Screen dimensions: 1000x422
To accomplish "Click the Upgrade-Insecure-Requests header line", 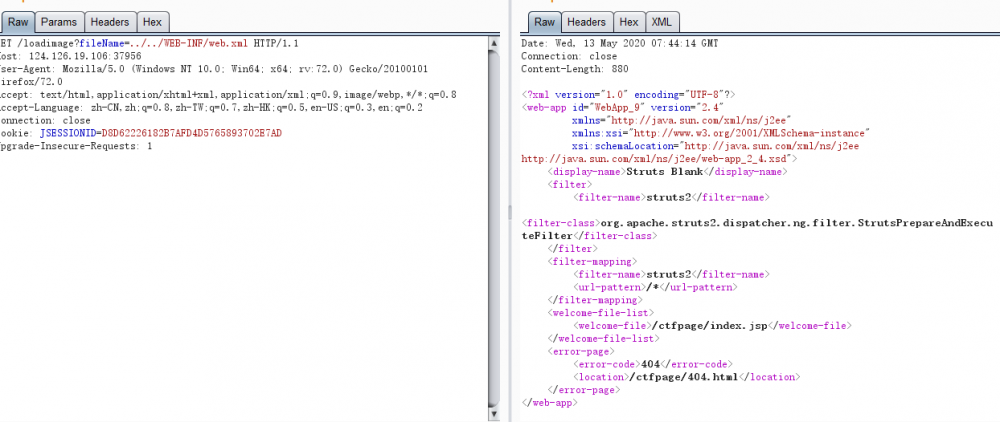I will tap(76, 145).
